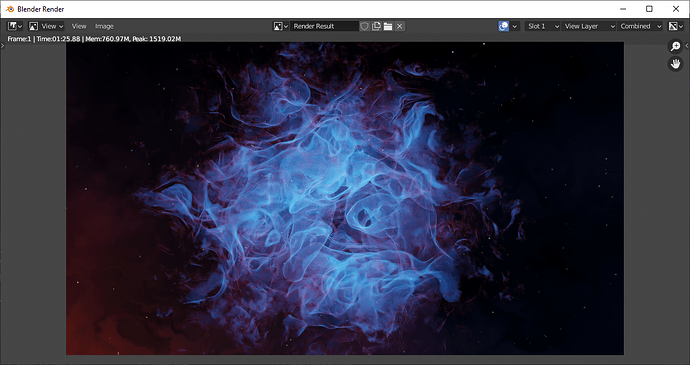Toggle the gizmo display button
The width and height of the screenshot is (690, 365).
point(504,26)
